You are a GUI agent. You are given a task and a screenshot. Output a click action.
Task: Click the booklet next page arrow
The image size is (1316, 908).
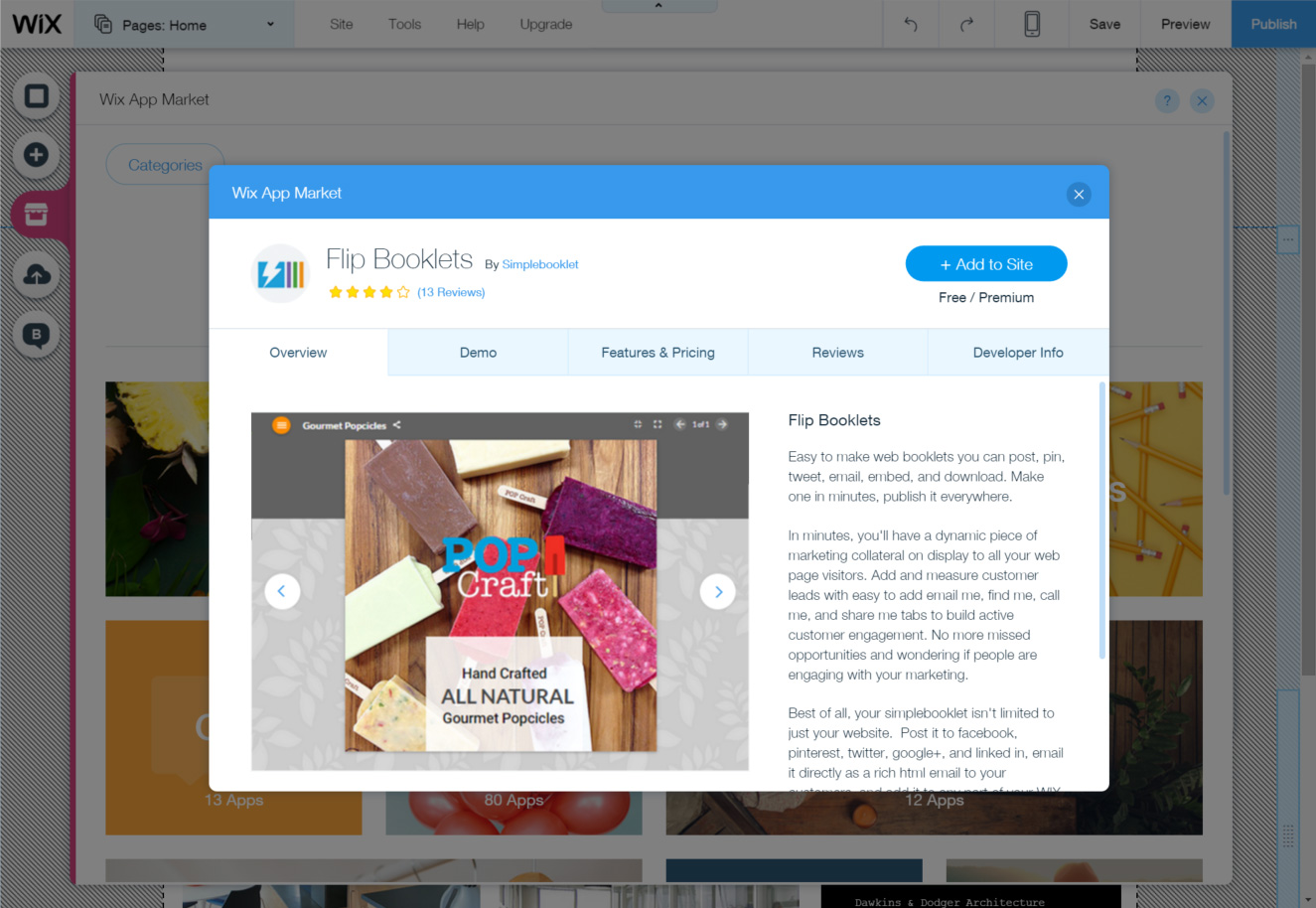pos(722,424)
